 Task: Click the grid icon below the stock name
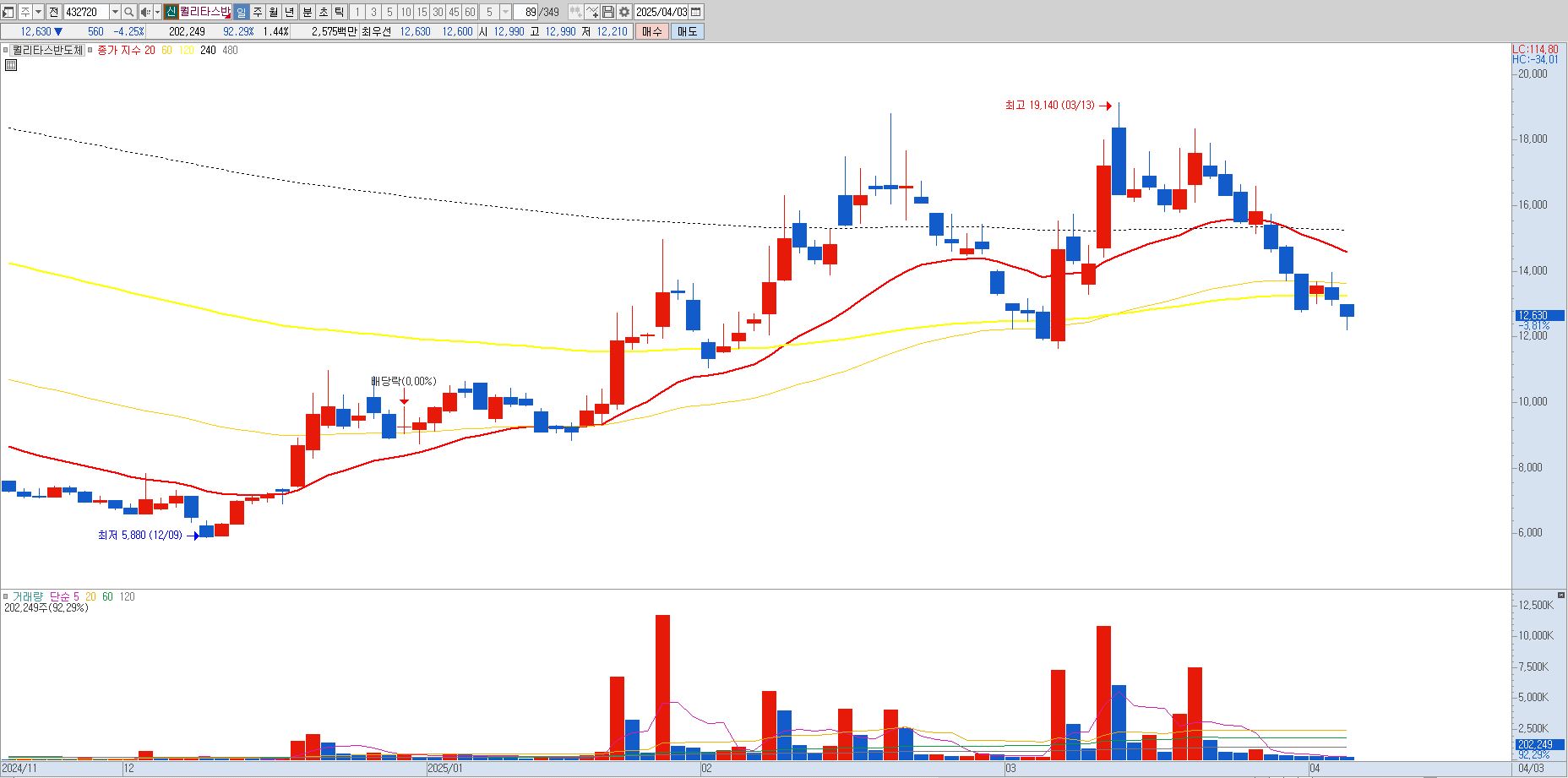(10, 64)
